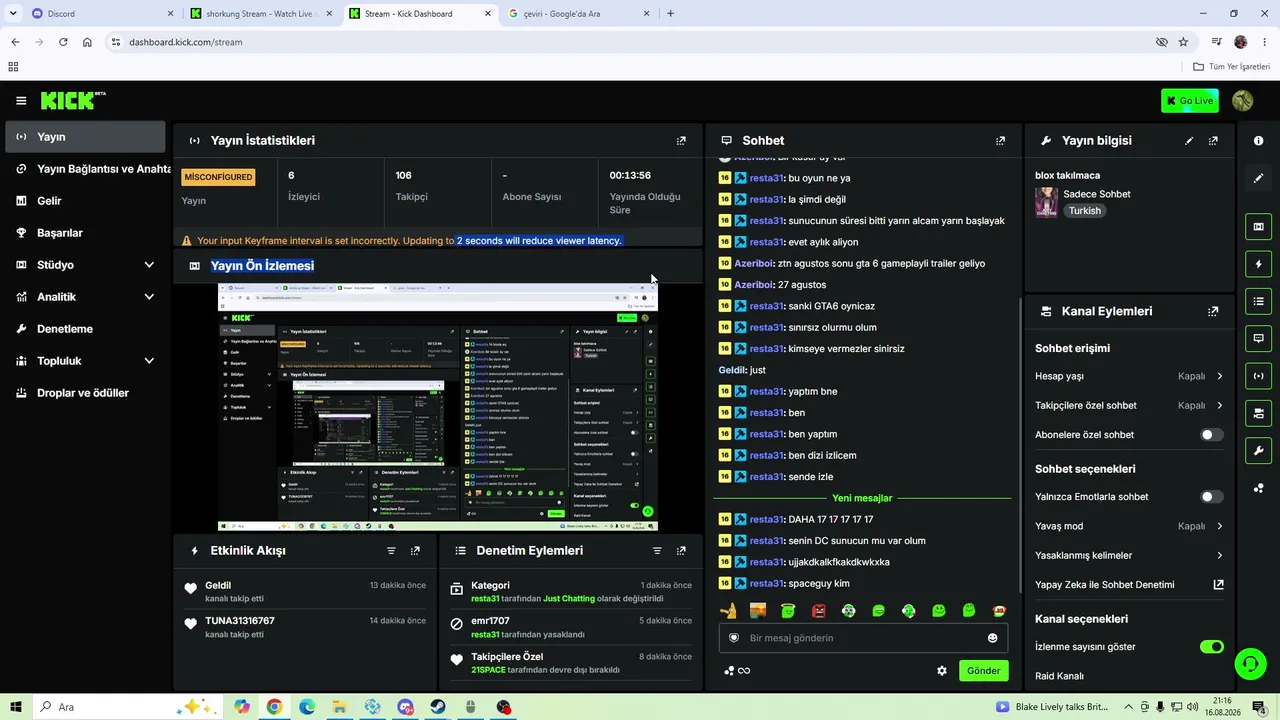Screen dimensions: 1280x720
Task: Toggle chat panel button in right rail
Action: 1258,338
